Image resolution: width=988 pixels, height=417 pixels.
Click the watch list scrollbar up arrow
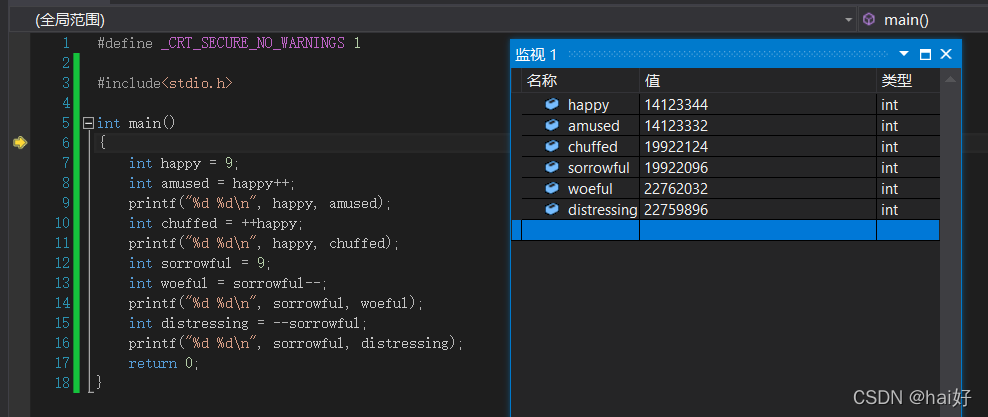[x=950, y=79]
